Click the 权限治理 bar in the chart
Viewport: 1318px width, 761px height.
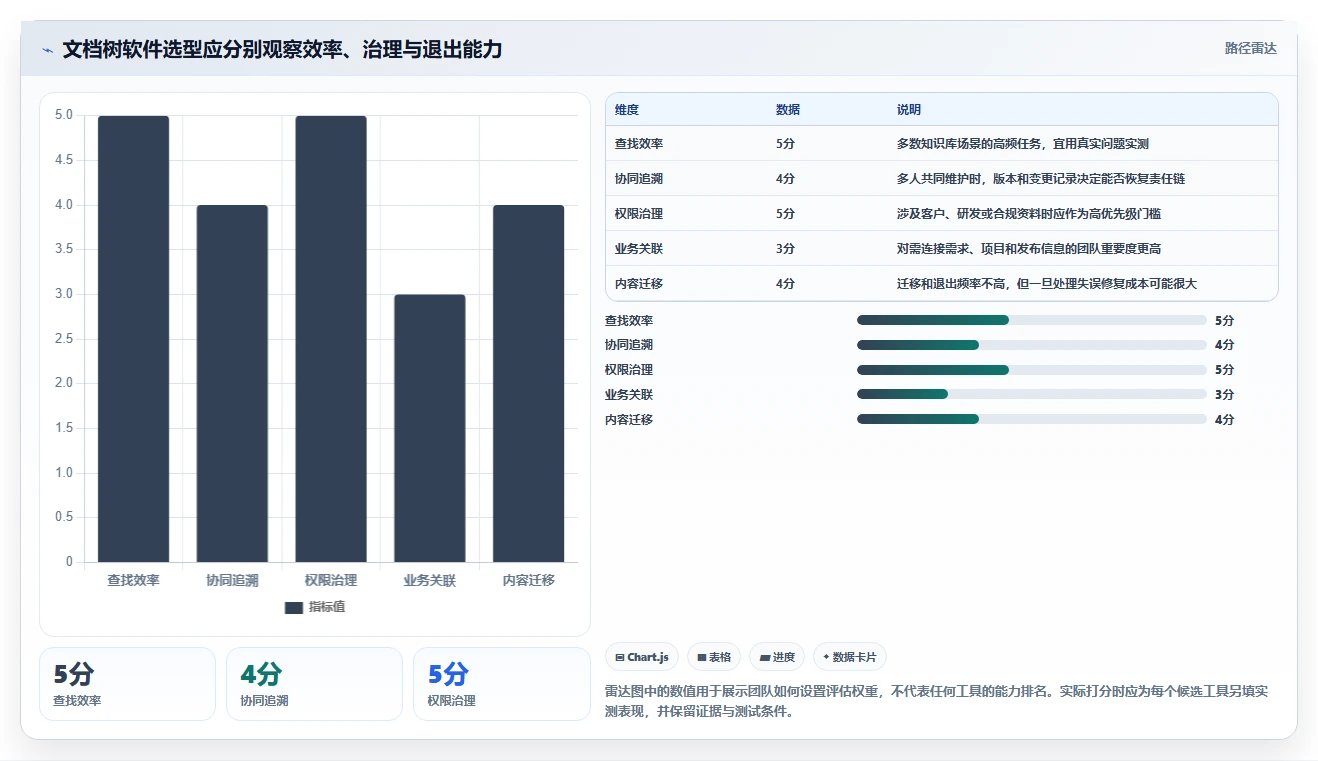point(331,339)
